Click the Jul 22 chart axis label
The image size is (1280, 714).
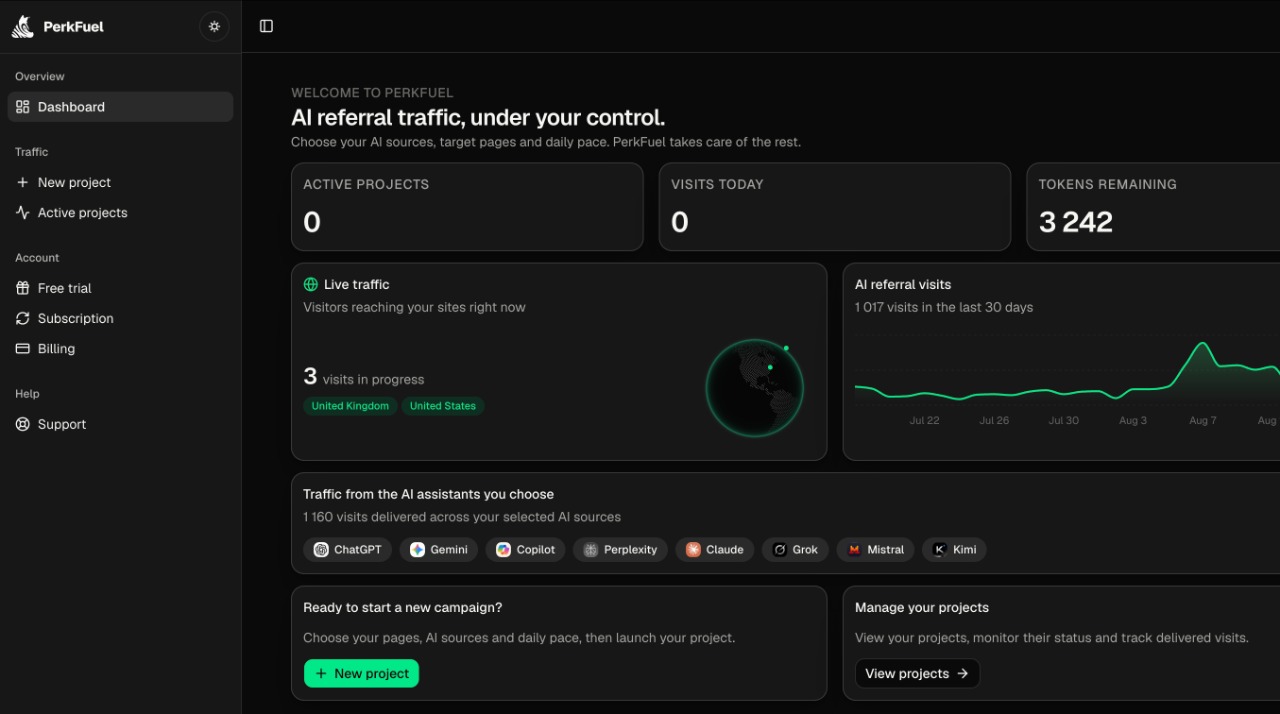click(924, 420)
